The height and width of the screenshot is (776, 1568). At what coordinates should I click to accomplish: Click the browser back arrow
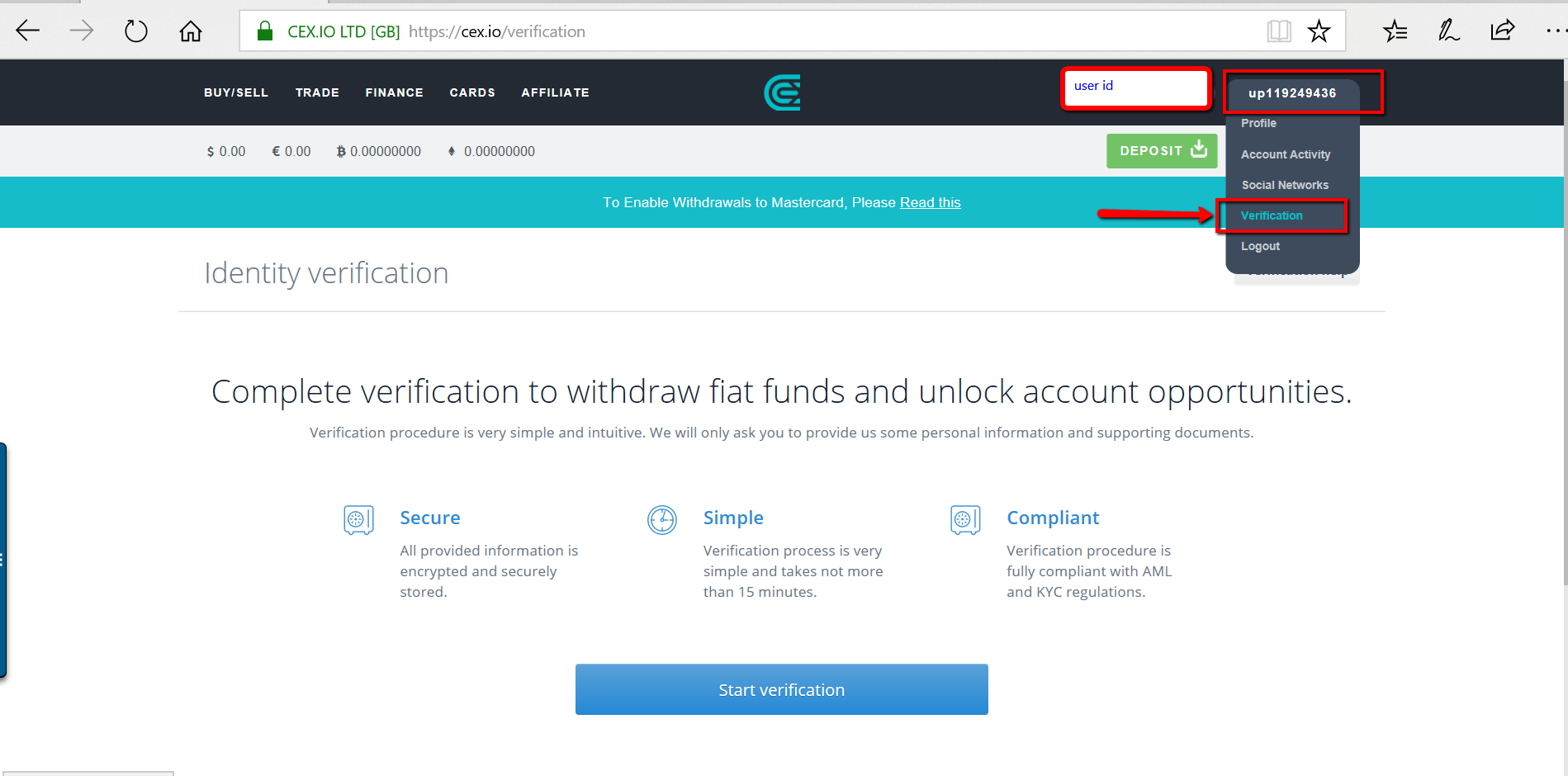click(28, 31)
